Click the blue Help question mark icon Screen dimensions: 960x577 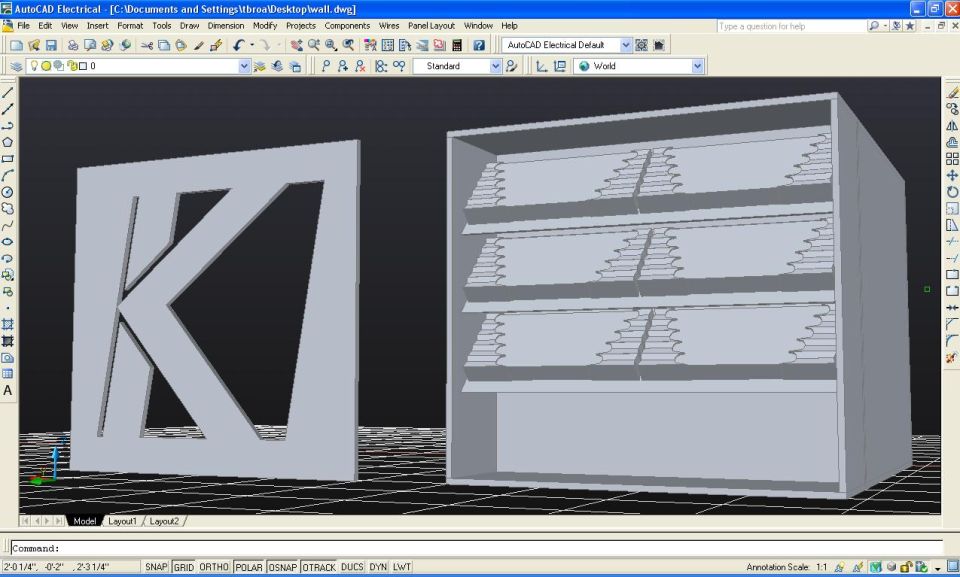coord(479,45)
